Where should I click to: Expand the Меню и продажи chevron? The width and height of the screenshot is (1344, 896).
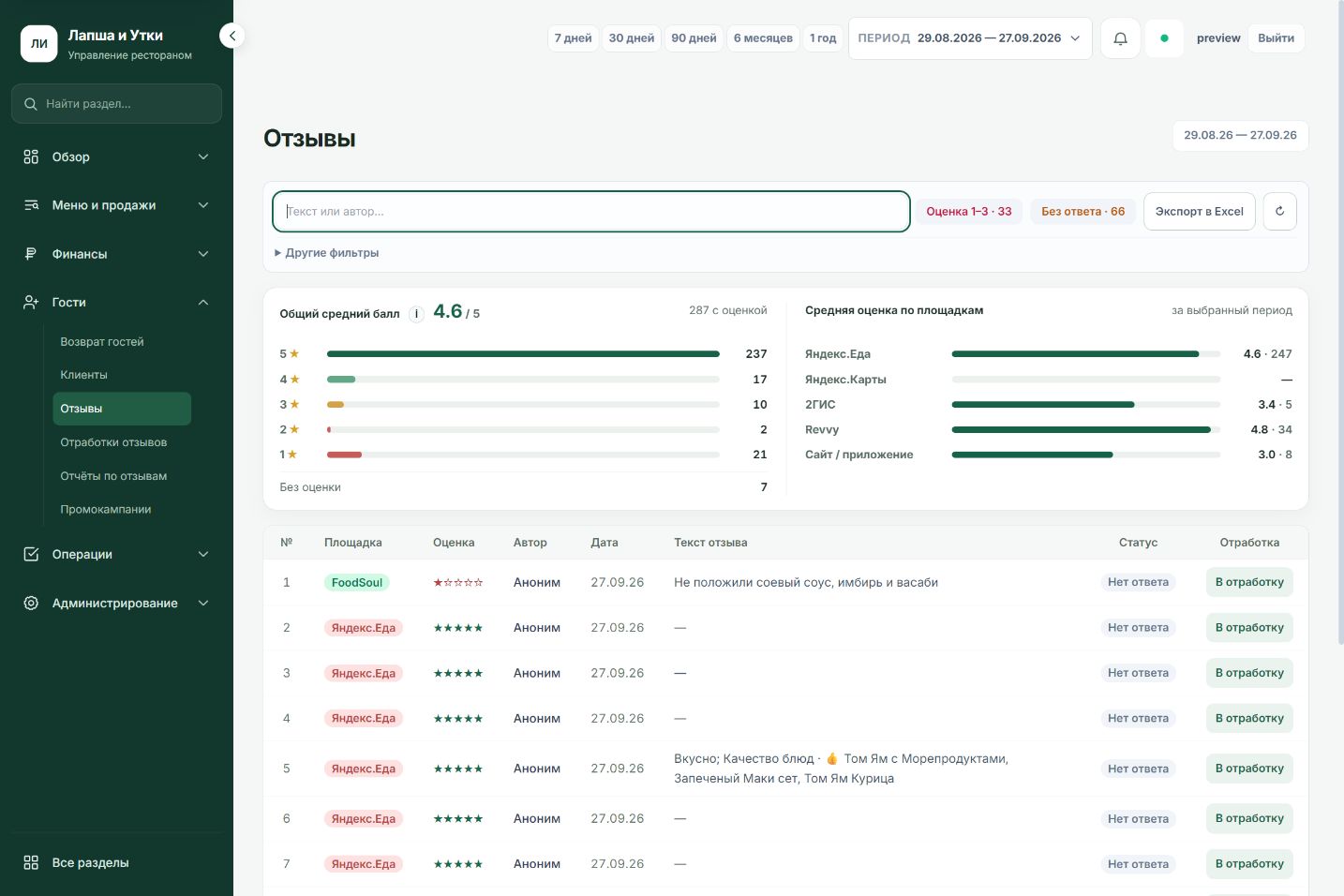[203, 205]
